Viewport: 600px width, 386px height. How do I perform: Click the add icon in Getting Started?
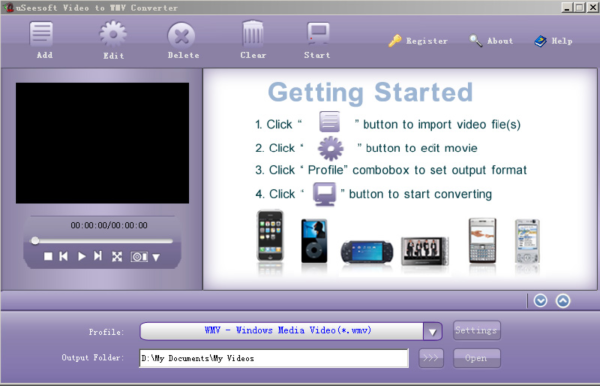[329, 122]
